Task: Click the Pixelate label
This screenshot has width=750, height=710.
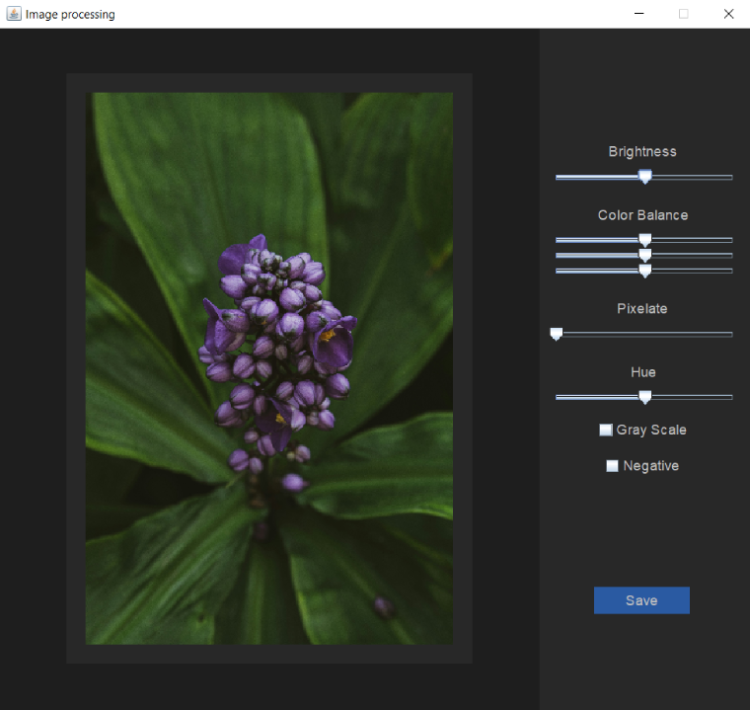Action: pos(642,309)
